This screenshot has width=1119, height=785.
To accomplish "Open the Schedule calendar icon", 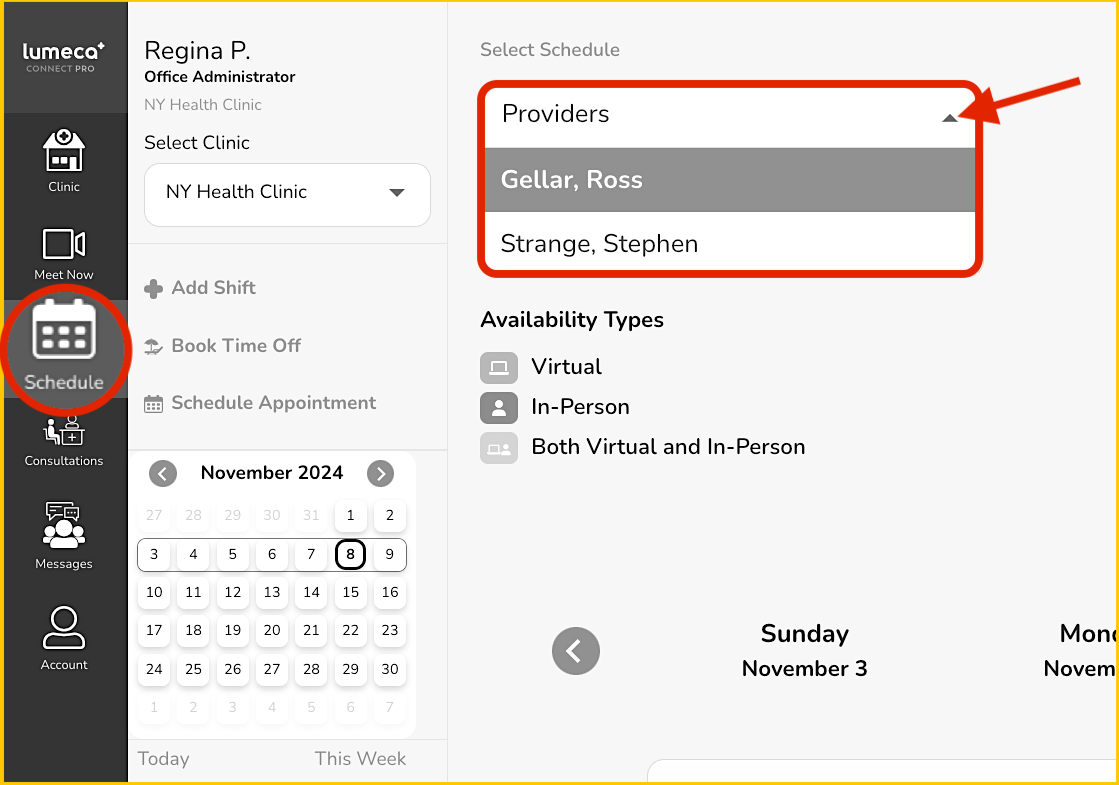I will (x=64, y=332).
